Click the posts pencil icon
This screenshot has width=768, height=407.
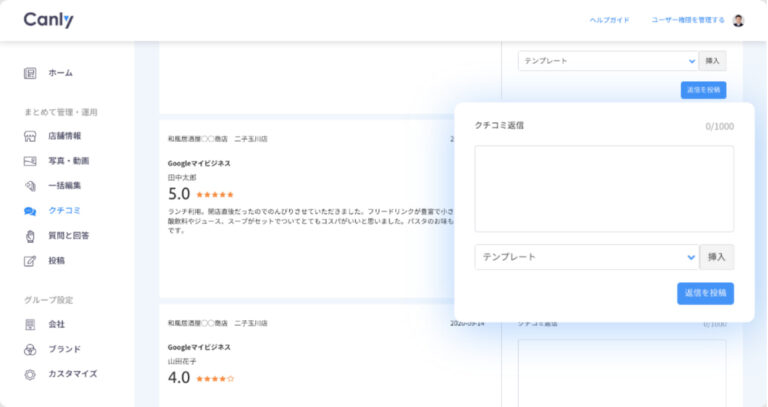pyautogui.click(x=30, y=261)
